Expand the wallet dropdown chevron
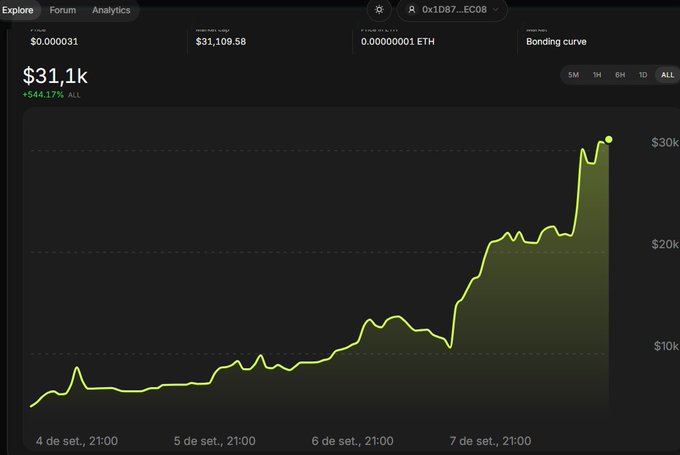This screenshot has width=680, height=455. coord(496,10)
